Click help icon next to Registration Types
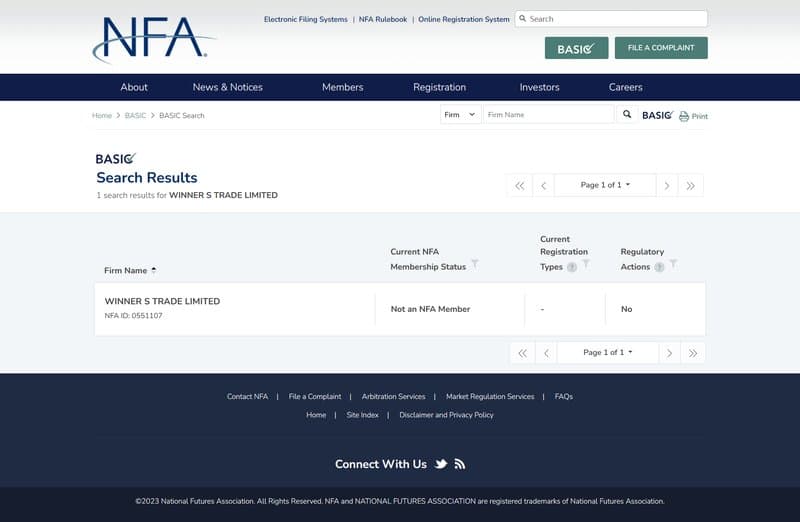Screen dimensions: 800x522 pyautogui.click(x=572, y=267)
